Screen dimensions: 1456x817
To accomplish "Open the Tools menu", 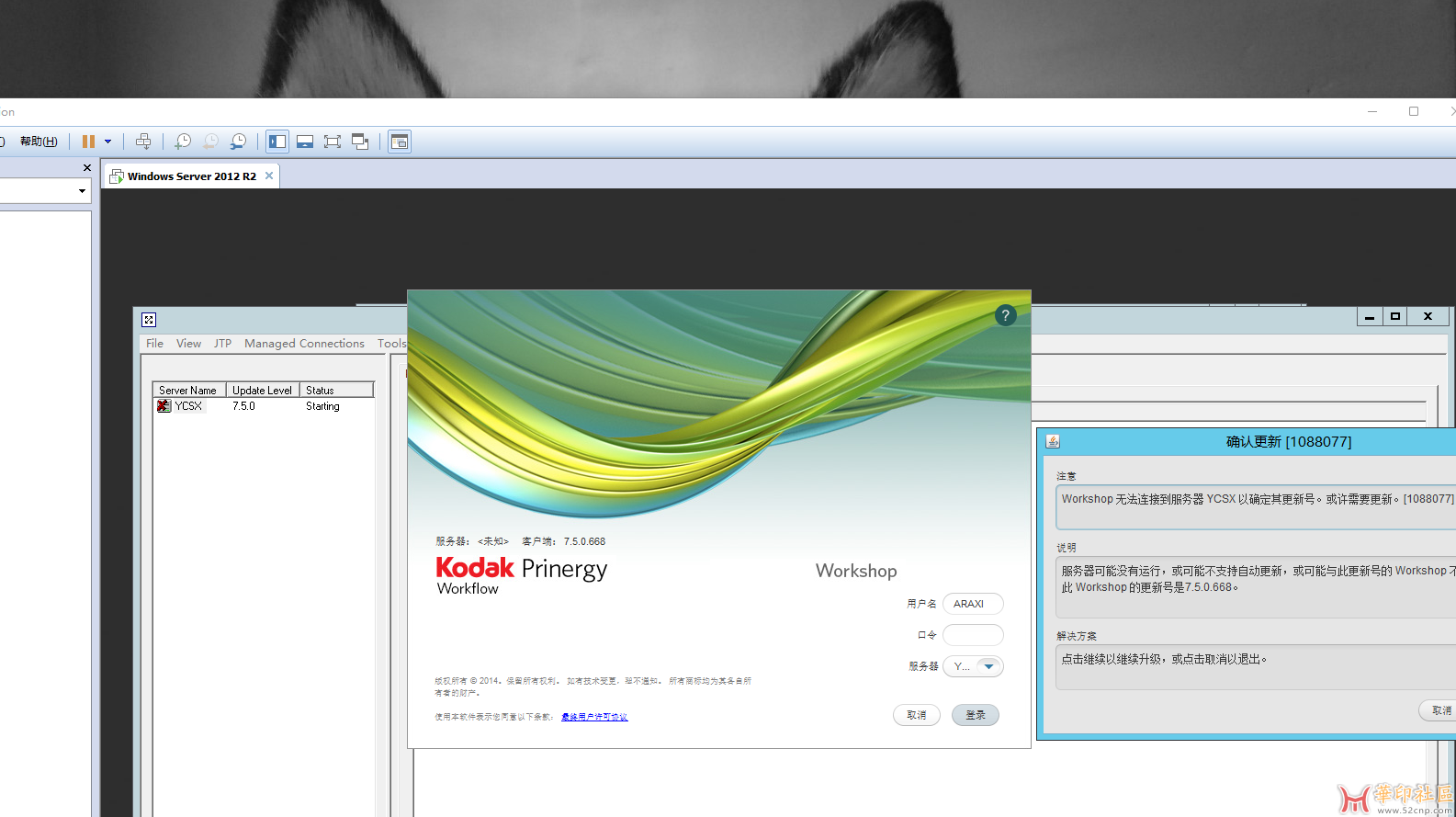I will click(x=391, y=344).
